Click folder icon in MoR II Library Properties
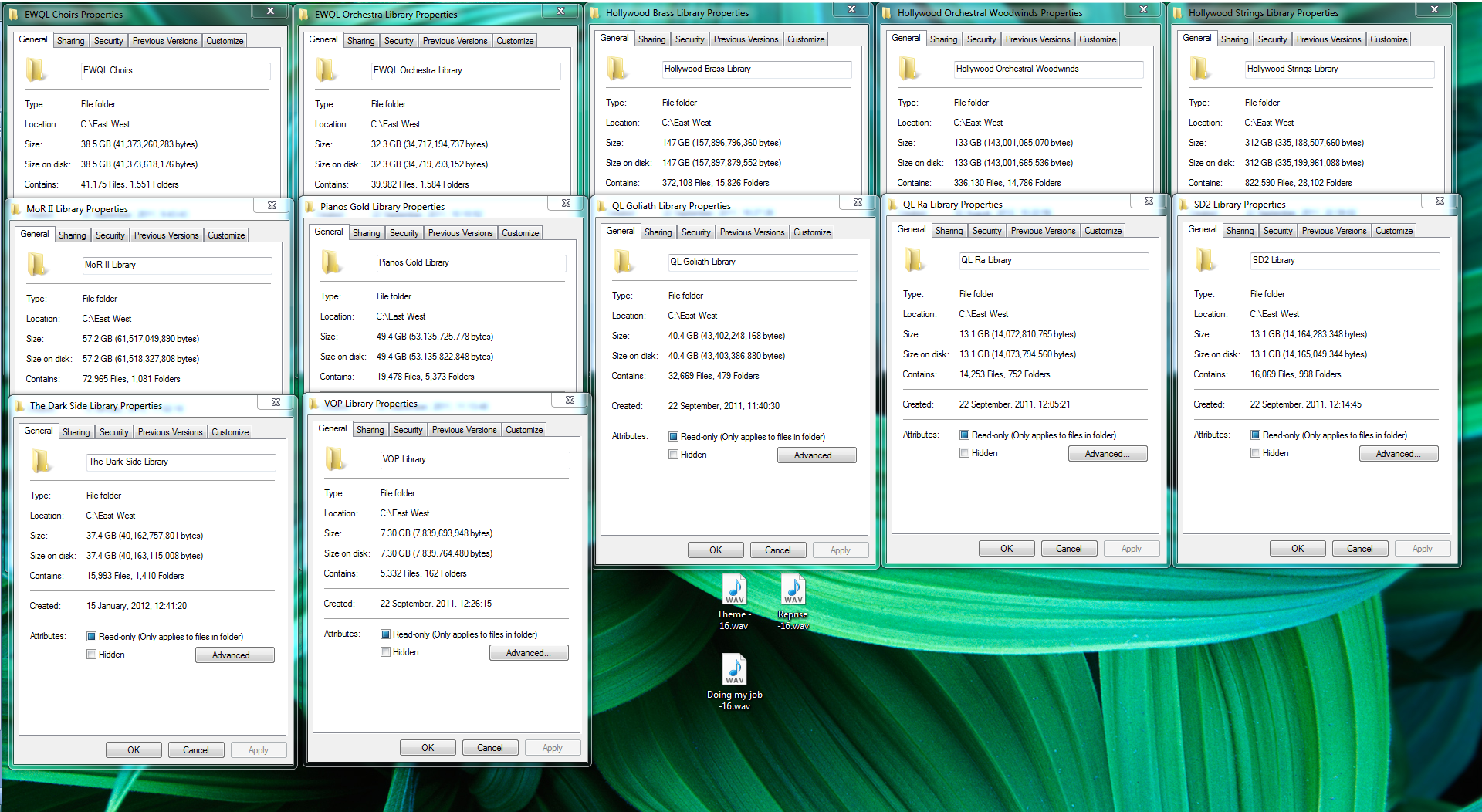Image resolution: width=1482 pixels, height=812 pixels. (37, 265)
